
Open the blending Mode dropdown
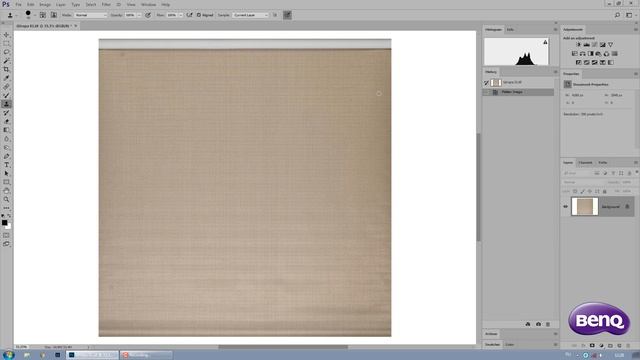91,15
